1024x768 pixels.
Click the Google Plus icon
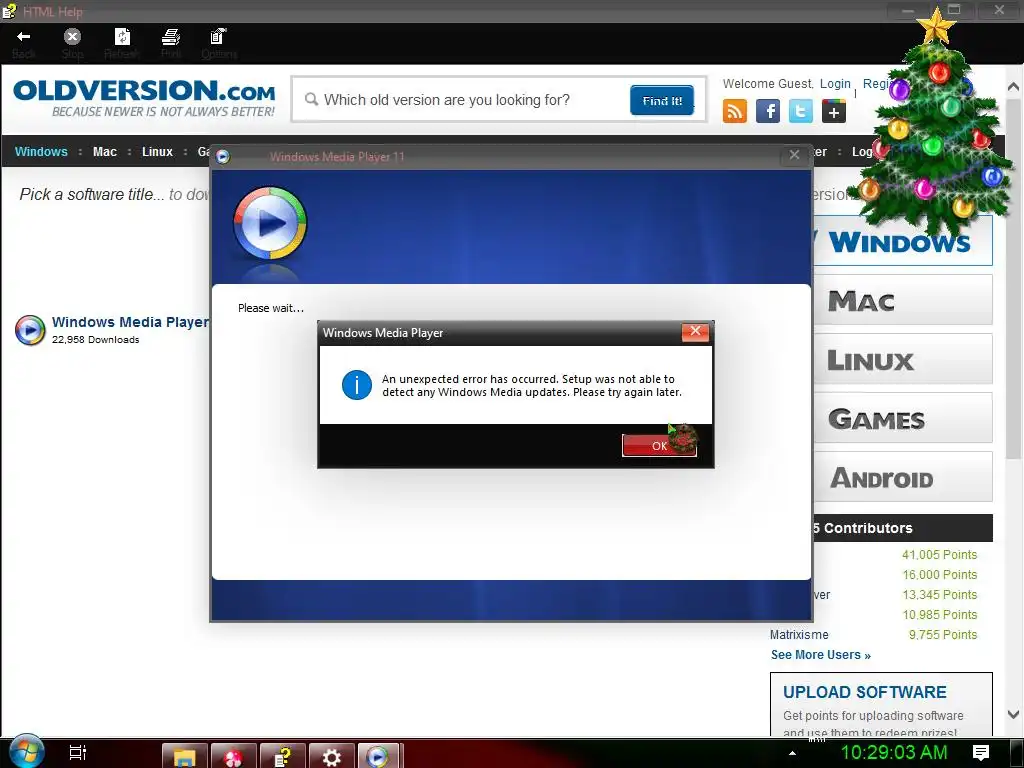834,111
